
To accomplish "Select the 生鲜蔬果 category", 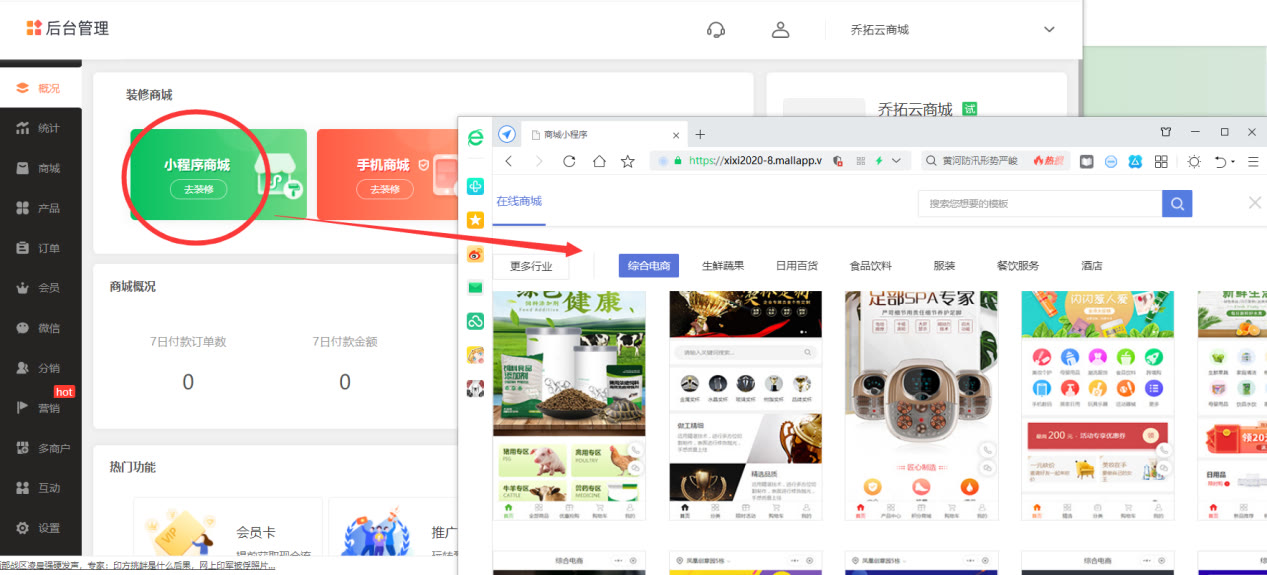I will click(x=723, y=266).
